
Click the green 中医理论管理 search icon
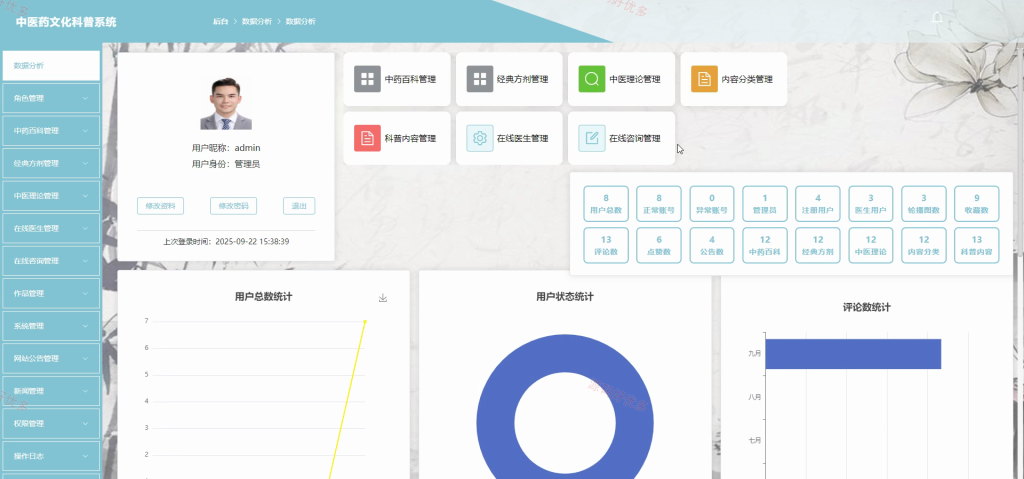(592, 79)
